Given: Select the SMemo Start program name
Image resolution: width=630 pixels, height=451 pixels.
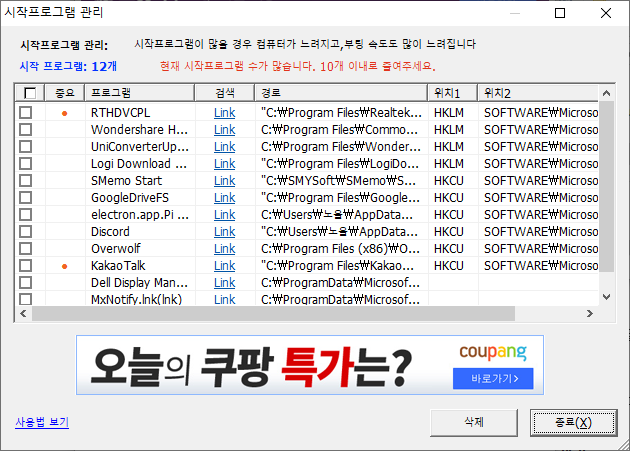Looking at the screenshot, I should coord(127,181).
